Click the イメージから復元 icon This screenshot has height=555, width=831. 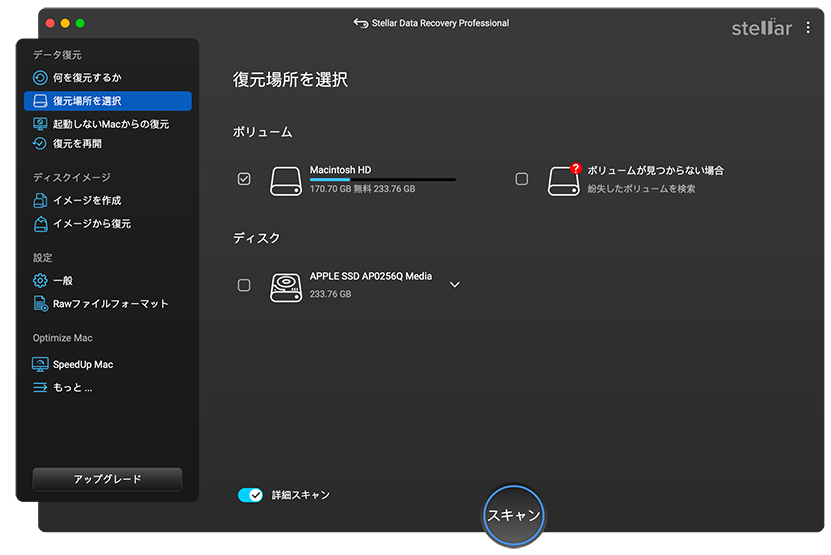click(40, 224)
